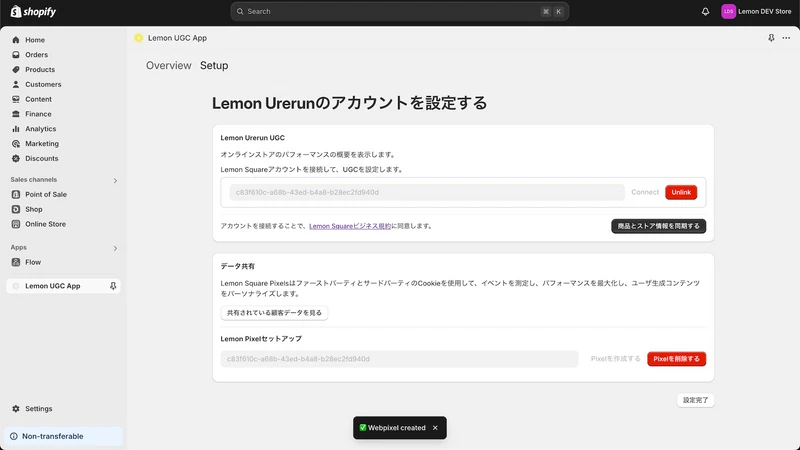The height and width of the screenshot is (450, 800).
Task: Click the red Pixelを削除する button
Action: (x=677, y=359)
